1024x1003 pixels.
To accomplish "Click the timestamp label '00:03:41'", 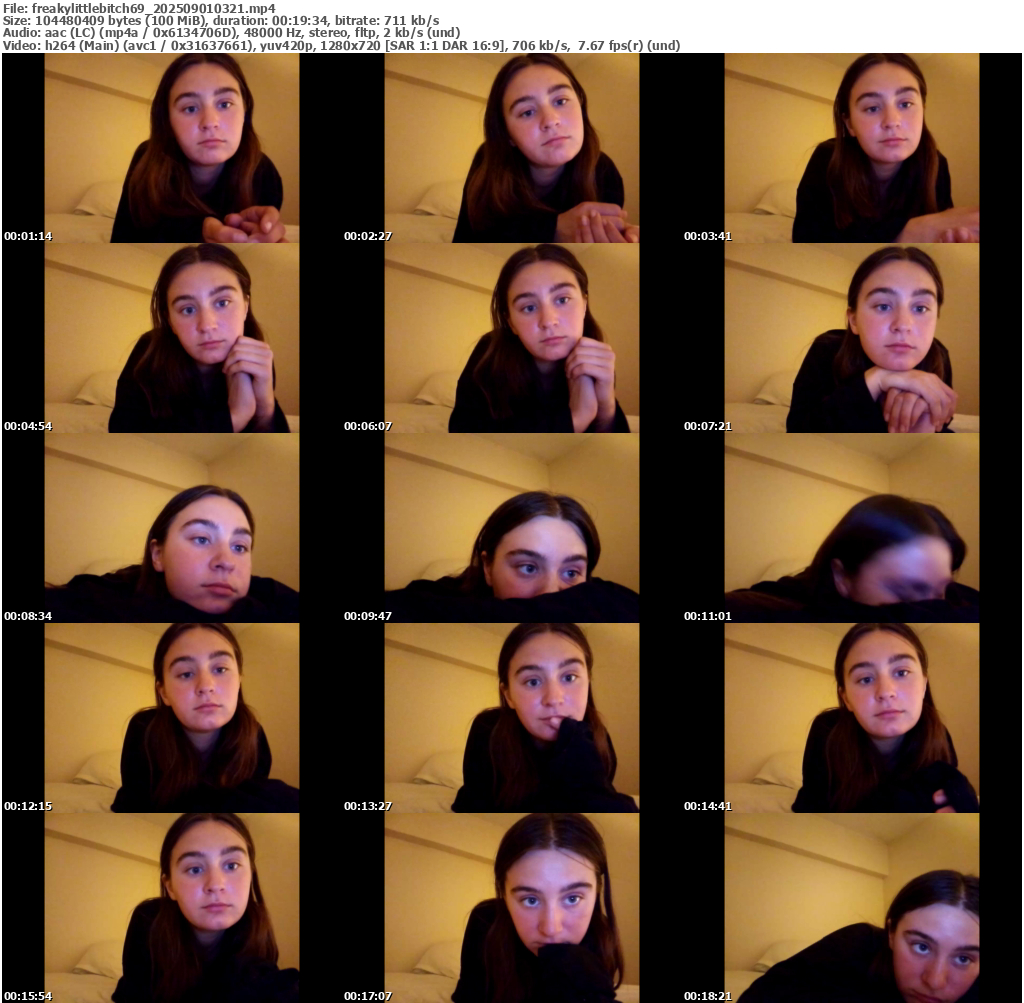I will point(708,236).
